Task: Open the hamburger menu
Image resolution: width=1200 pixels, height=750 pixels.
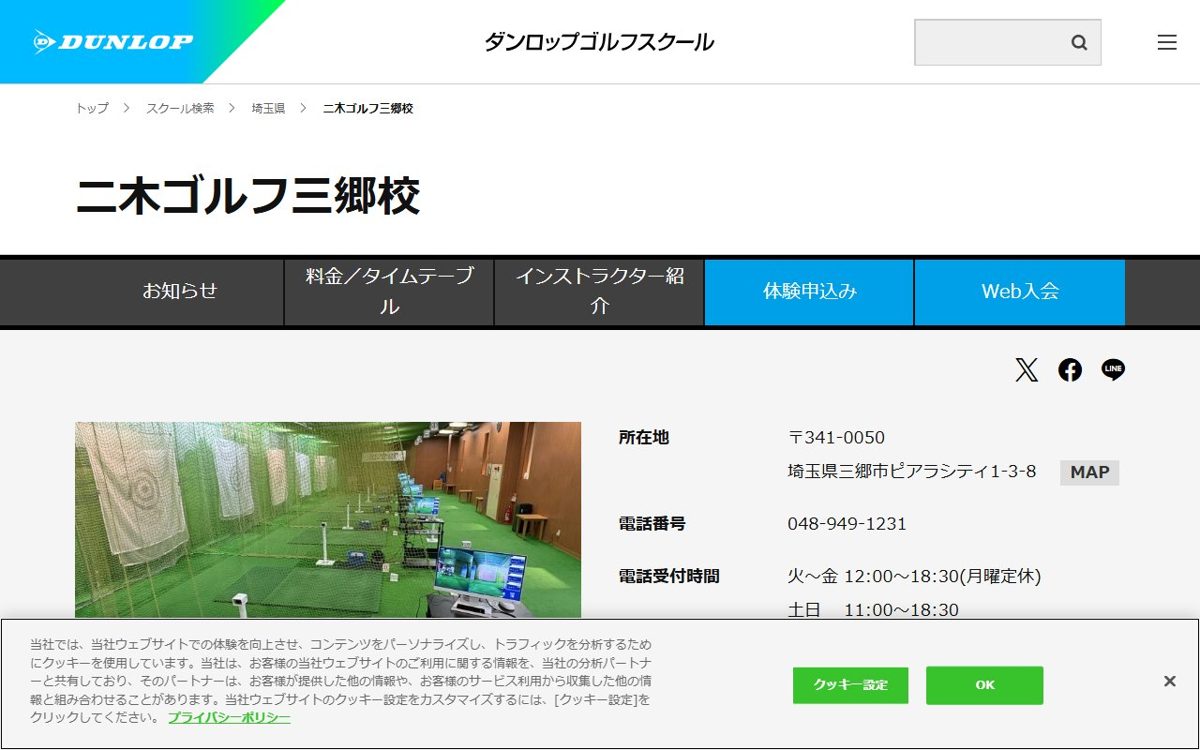Action: click(1167, 42)
